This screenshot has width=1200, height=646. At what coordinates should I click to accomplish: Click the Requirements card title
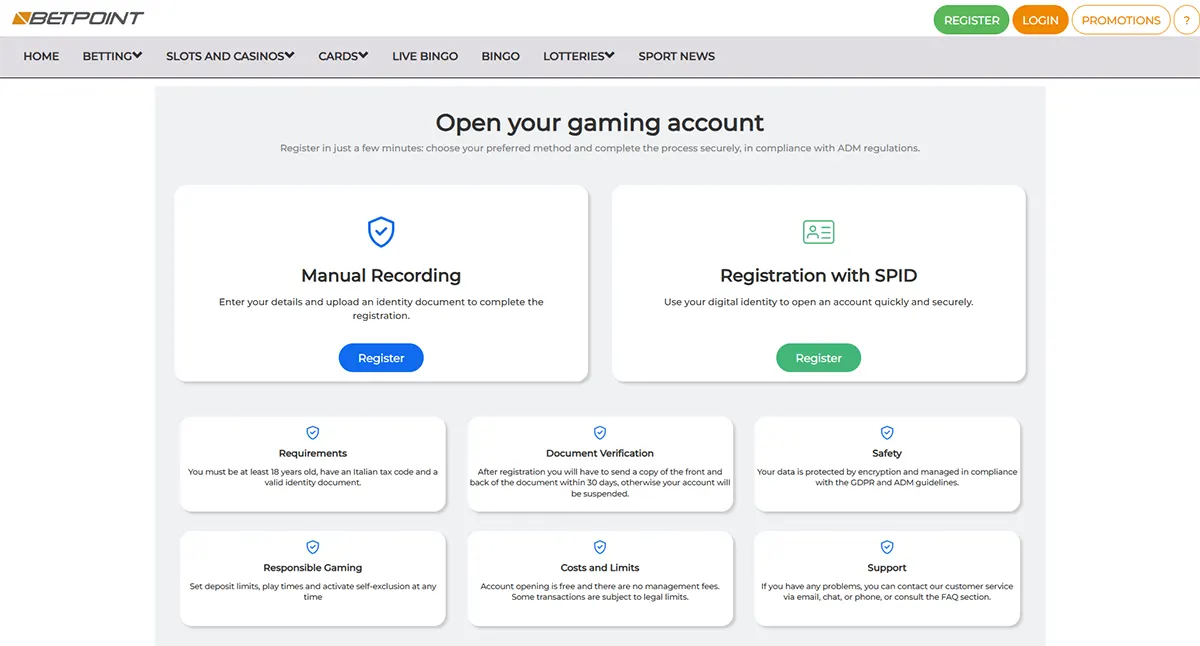[x=313, y=453]
